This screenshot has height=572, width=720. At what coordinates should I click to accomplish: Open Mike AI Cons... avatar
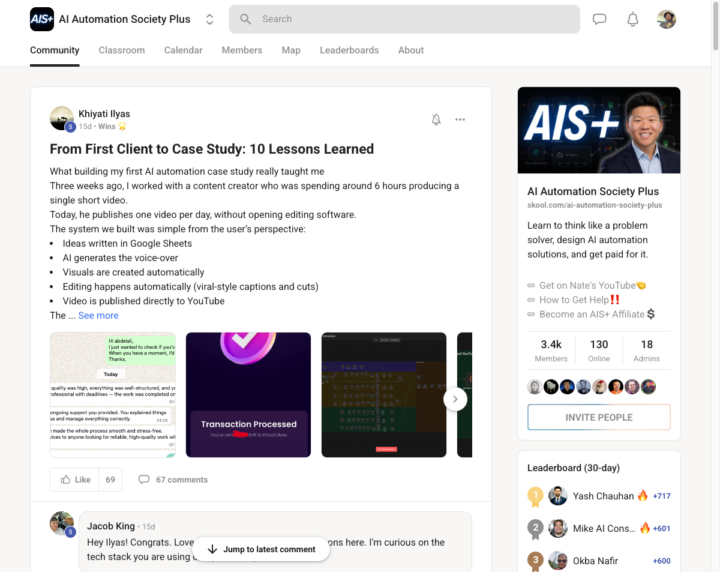point(558,528)
